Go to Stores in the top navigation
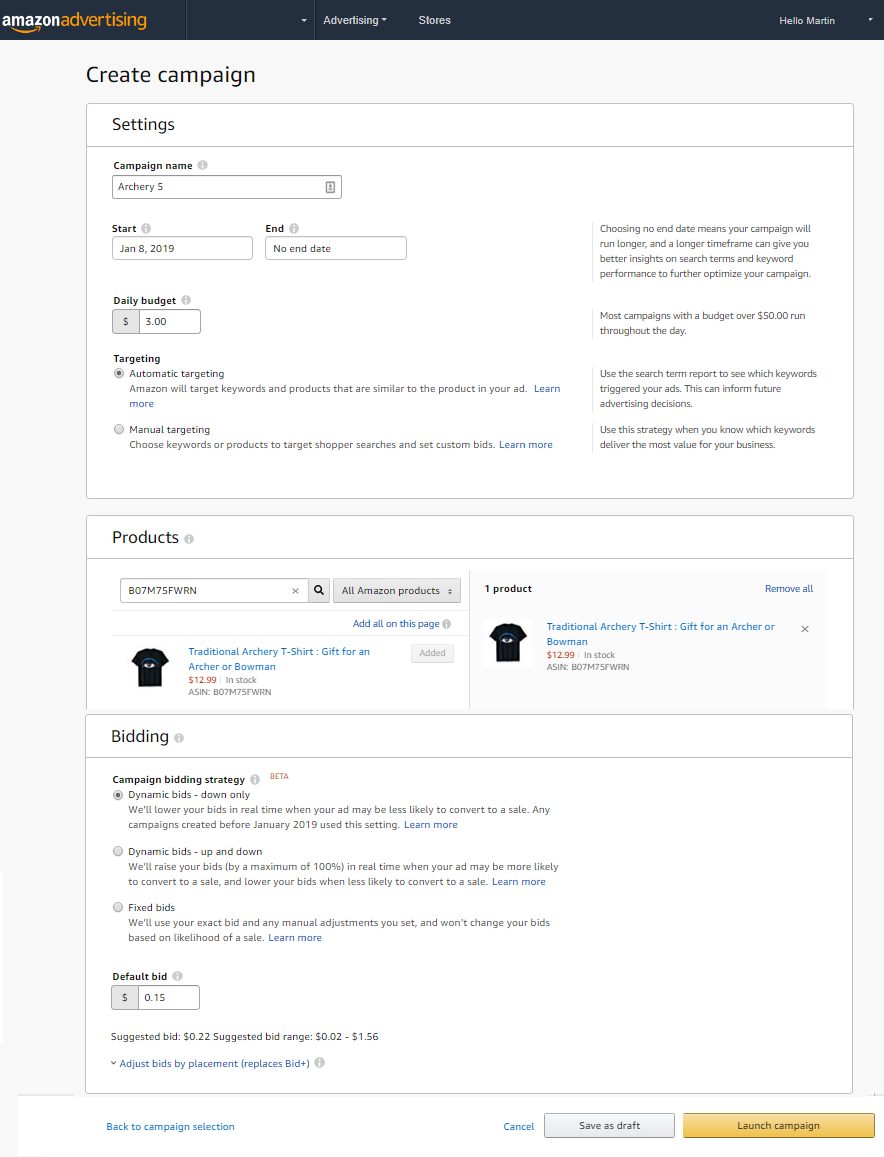Viewport: 884px width, 1157px height. click(x=434, y=20)
